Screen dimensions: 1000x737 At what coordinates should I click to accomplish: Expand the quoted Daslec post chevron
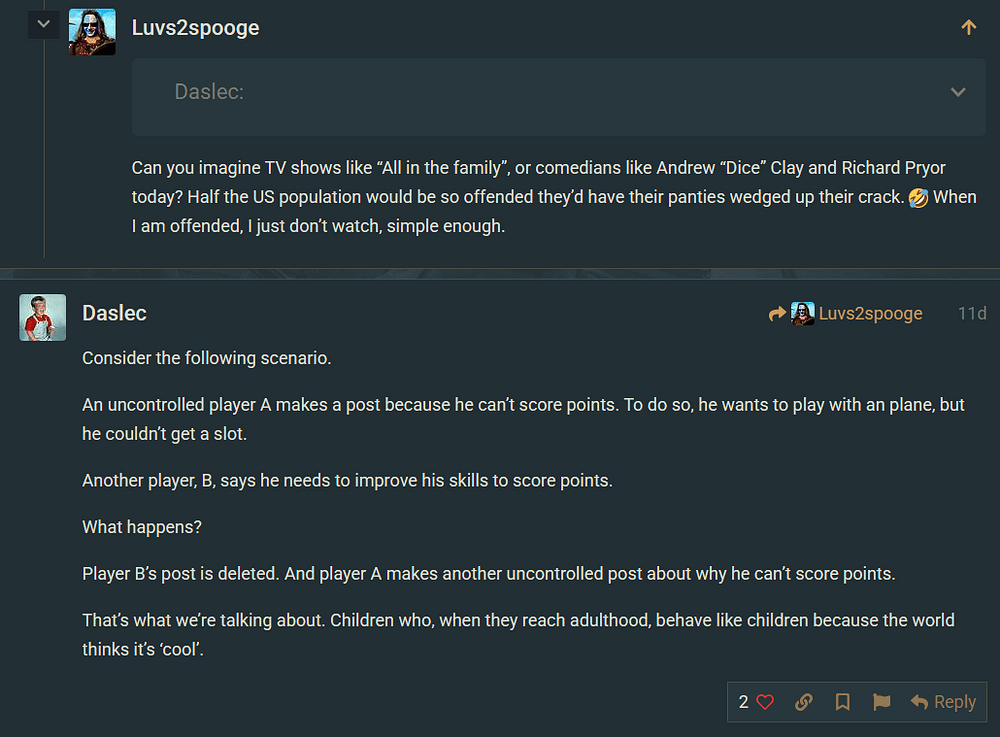point(957,92)
